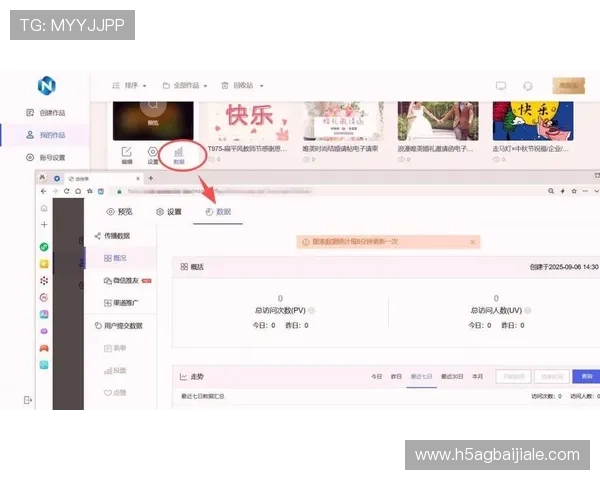600x480 pixels.
Task: Open a new browser tab with plus
Action: click(x=151, y=178)
